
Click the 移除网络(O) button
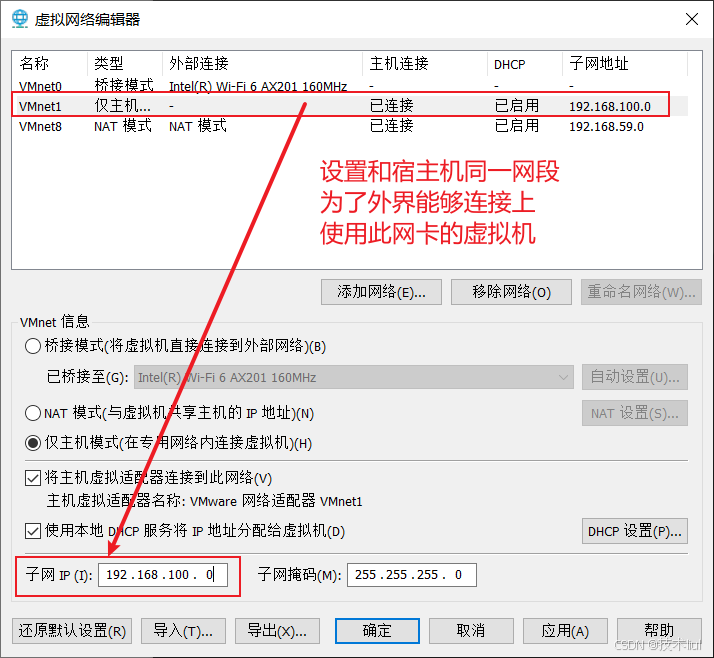511,292
